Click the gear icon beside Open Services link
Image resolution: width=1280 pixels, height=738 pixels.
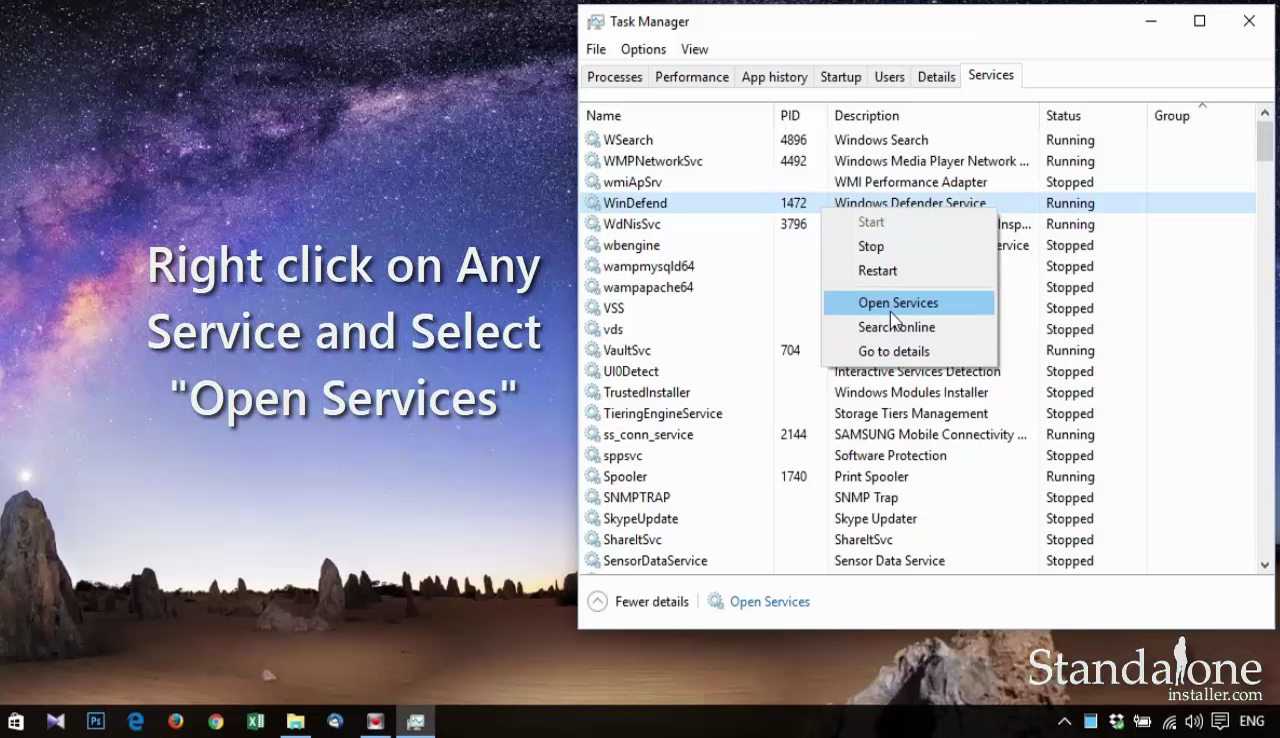[716, 602]
